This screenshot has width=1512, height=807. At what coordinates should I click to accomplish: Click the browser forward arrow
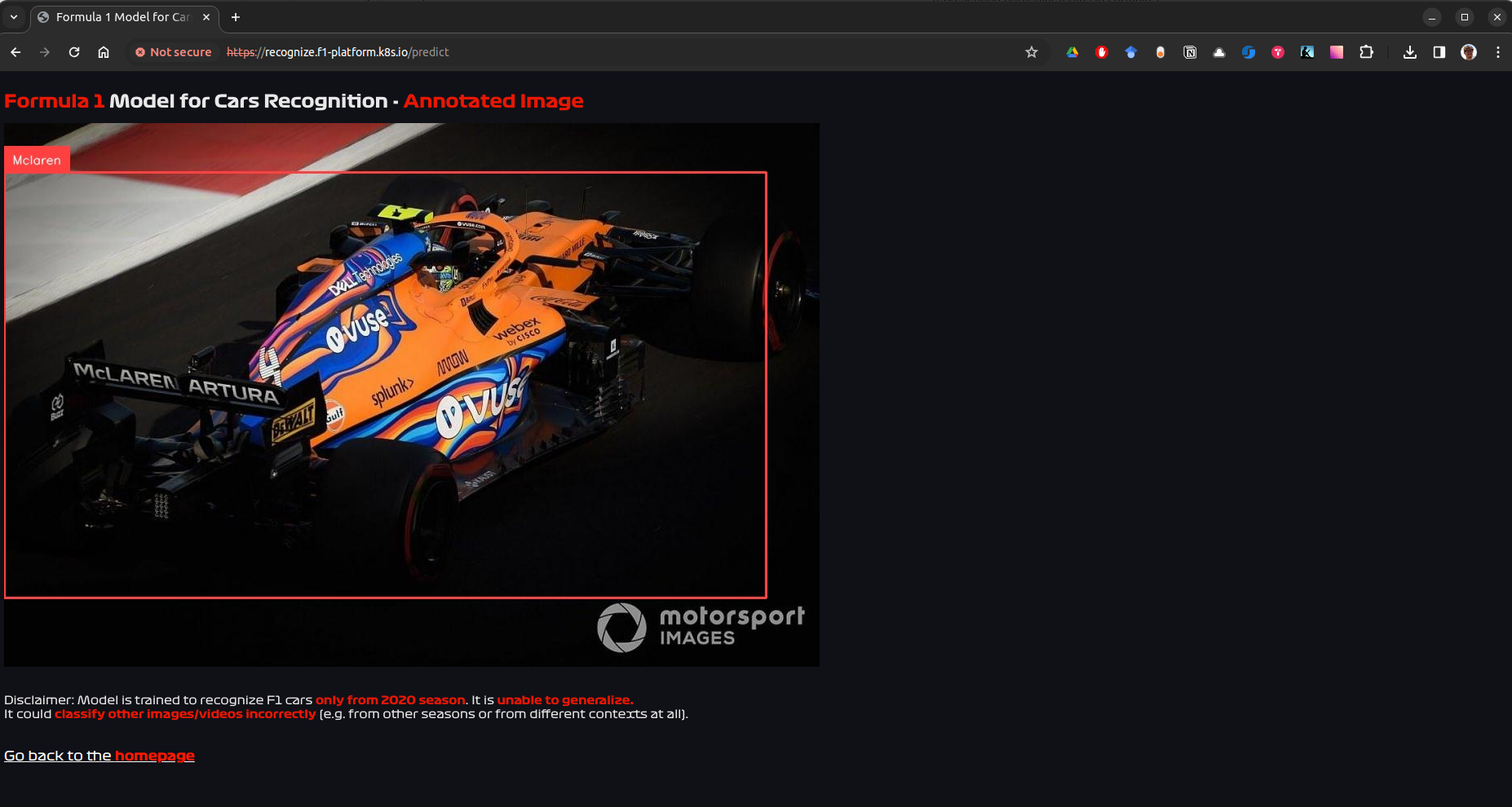tap(45, 52)
